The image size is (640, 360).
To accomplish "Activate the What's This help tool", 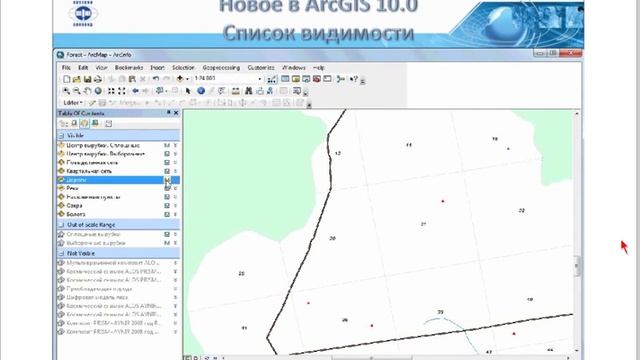I will click(354, 79).
